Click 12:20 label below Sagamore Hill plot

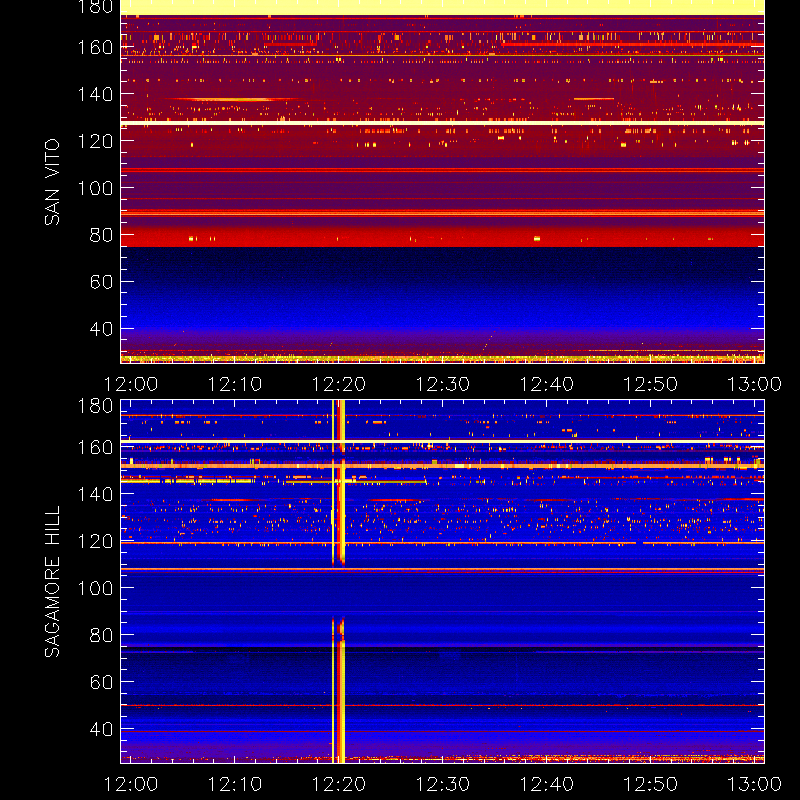click(x=339, y=784)
